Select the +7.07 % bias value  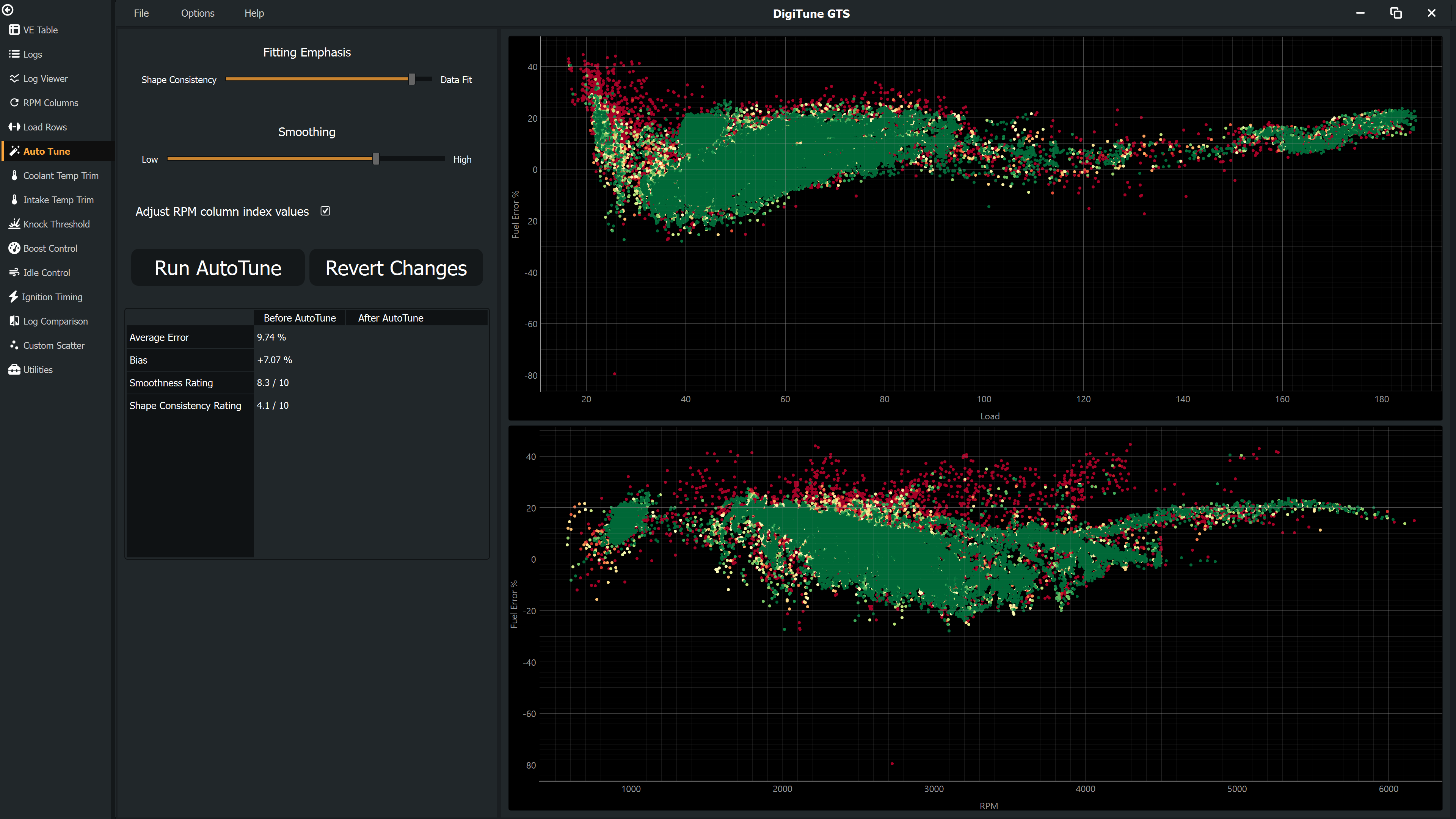[274, 359]
